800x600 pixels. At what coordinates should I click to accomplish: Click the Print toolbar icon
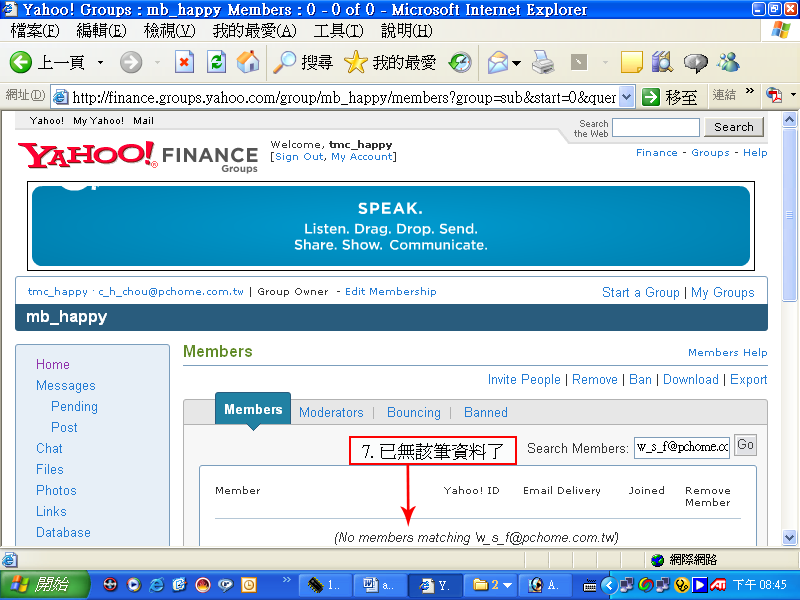coord(543,63)
